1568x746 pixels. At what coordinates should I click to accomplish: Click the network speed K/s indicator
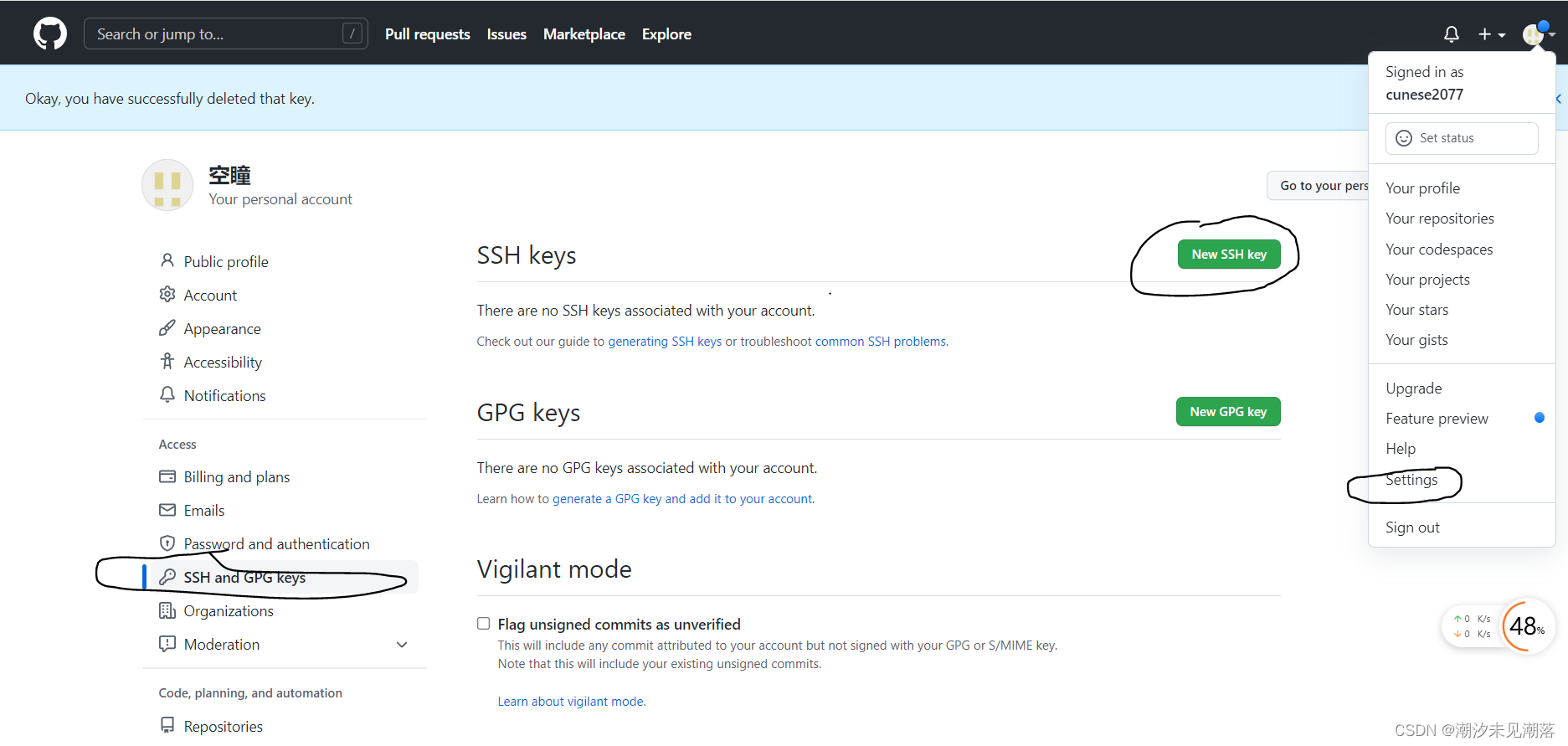(1473, 626)
